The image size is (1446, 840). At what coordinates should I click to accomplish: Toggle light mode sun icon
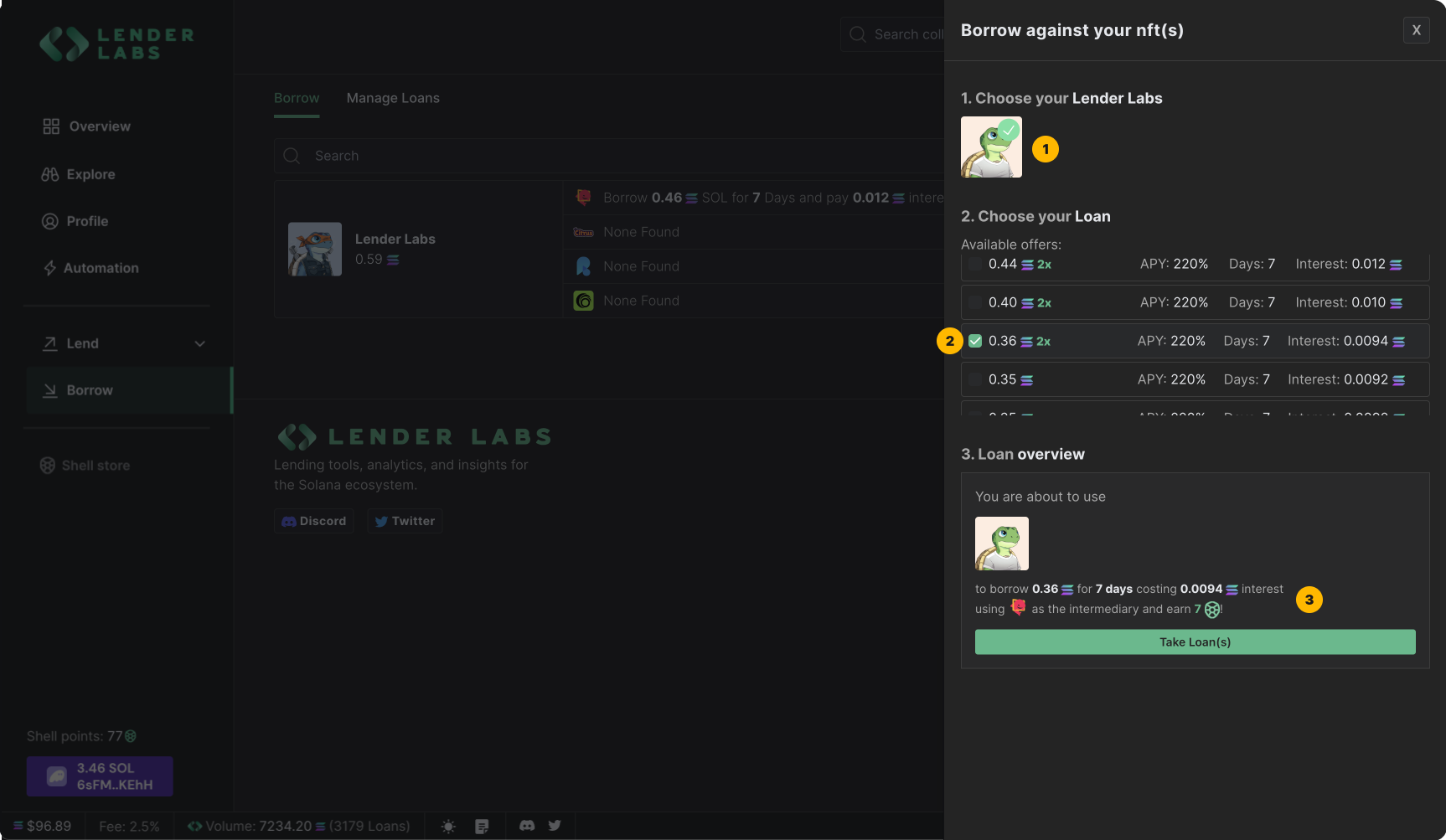pyautogui.click(x=448, y=827)
